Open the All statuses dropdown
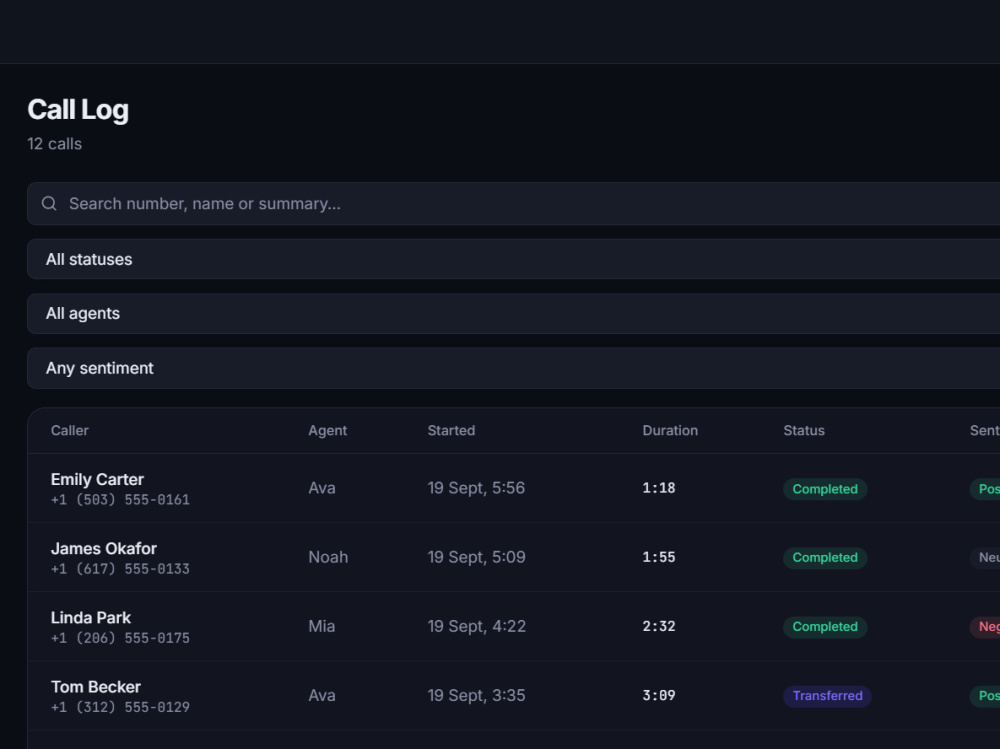 513,259
